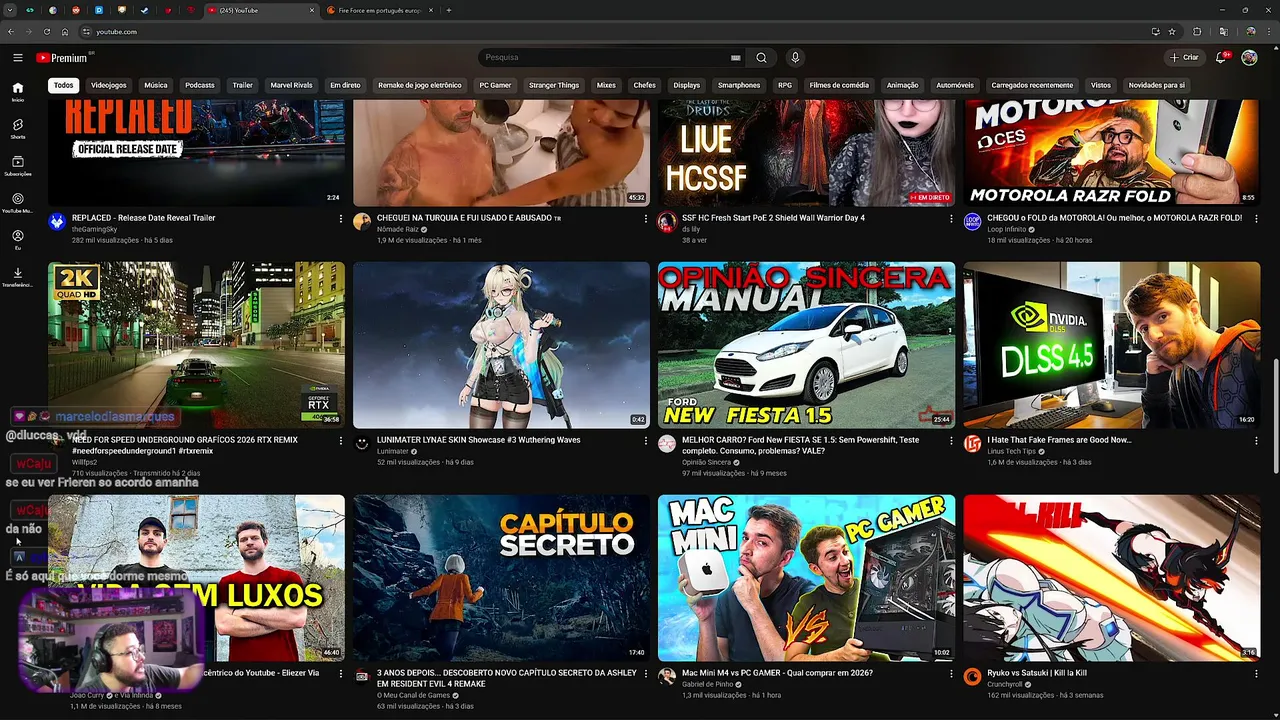Open video title Ryuko vs Satsuki Kill la Kill

pyautogui.click(x=1037, y=673)
